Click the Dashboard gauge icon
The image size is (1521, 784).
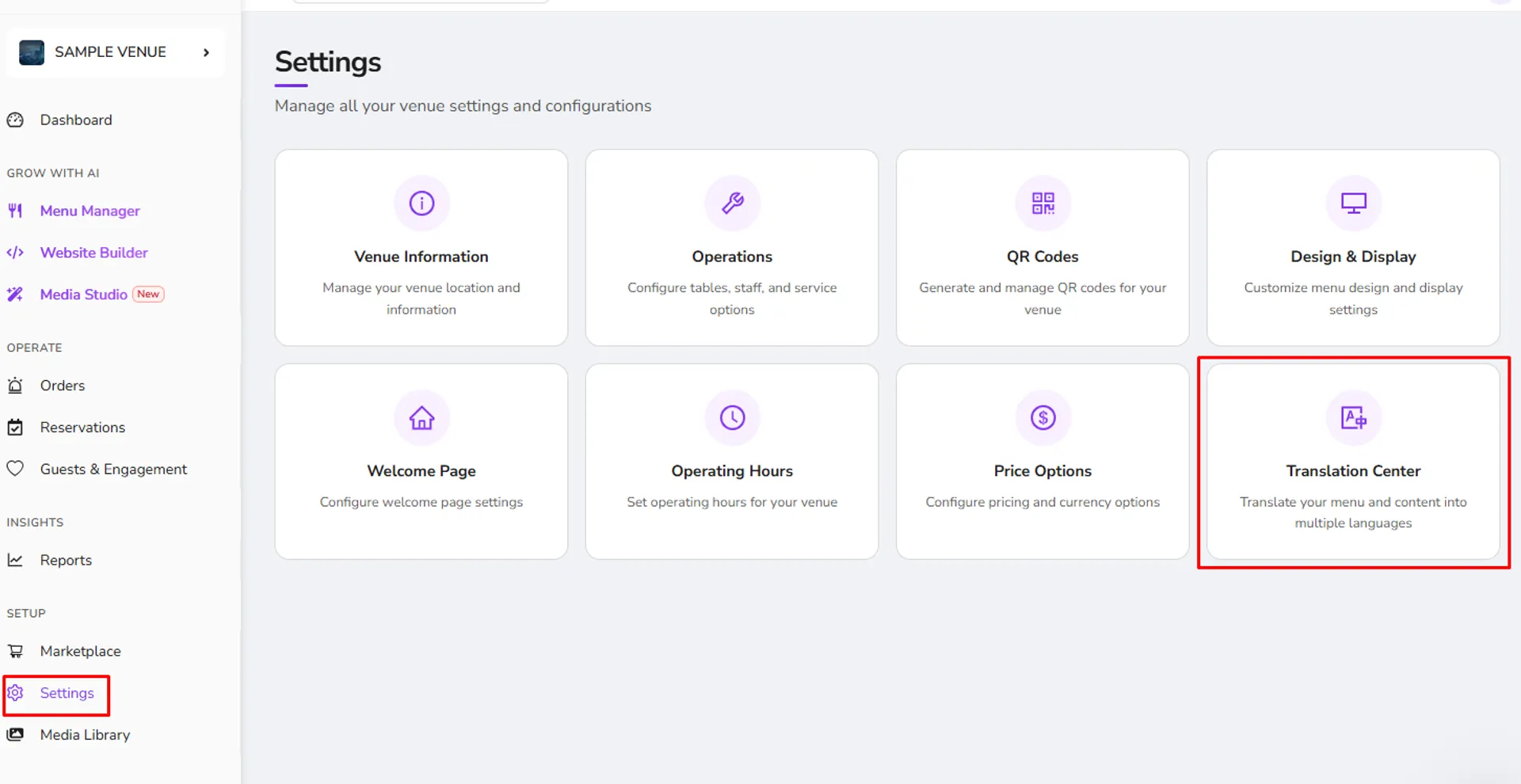tap(15, 120)
